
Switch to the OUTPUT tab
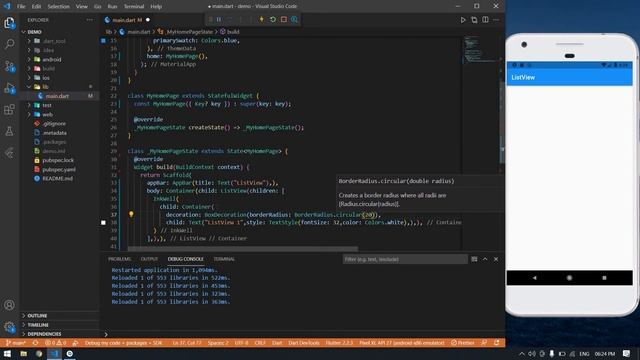149,259
